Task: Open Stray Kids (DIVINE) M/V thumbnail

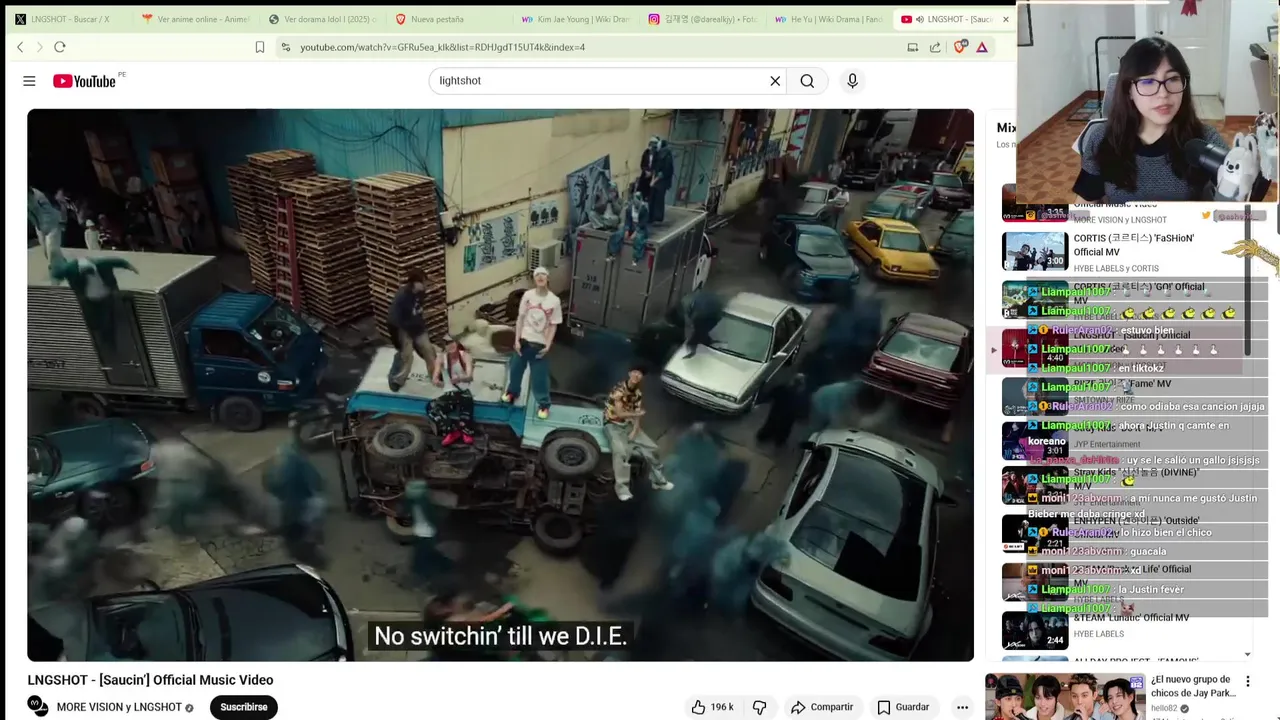Action: coord(1035,485)
